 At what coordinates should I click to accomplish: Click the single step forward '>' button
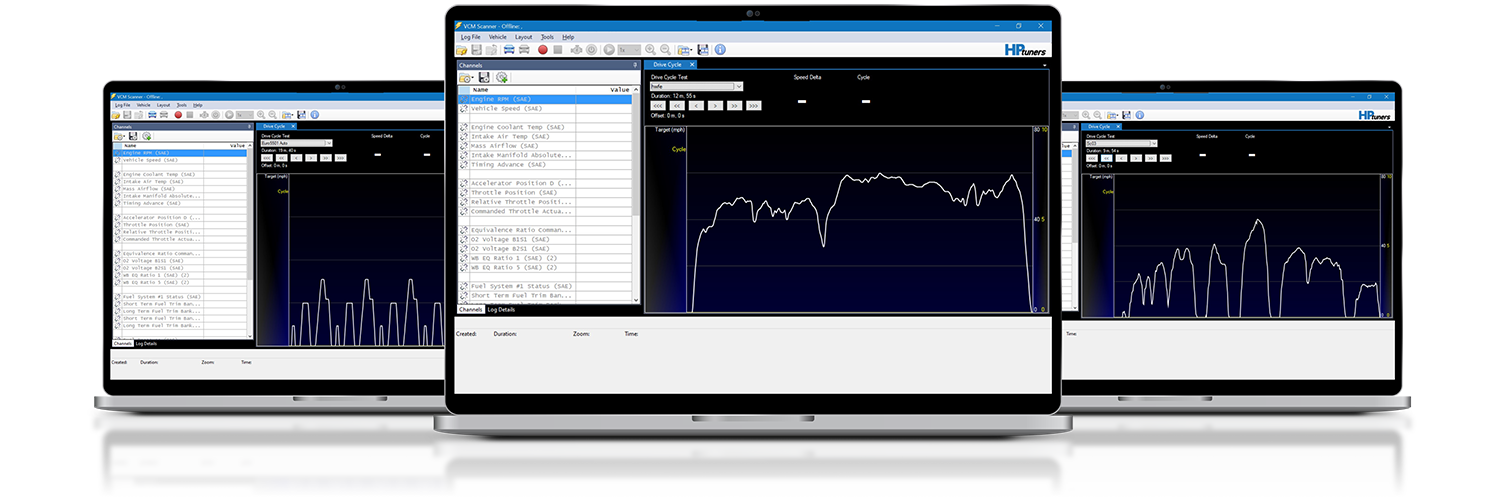click(717, 105)
